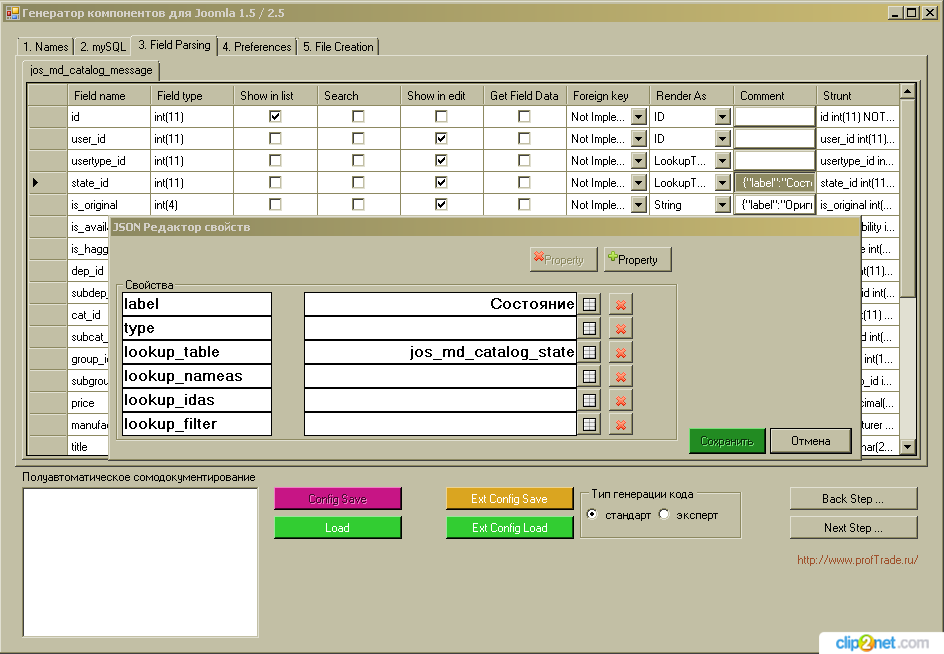Image resolution: width=944 pixels, height=654 pixels.
Task: Remove the lookup_table property row
Action: (621, 352)
